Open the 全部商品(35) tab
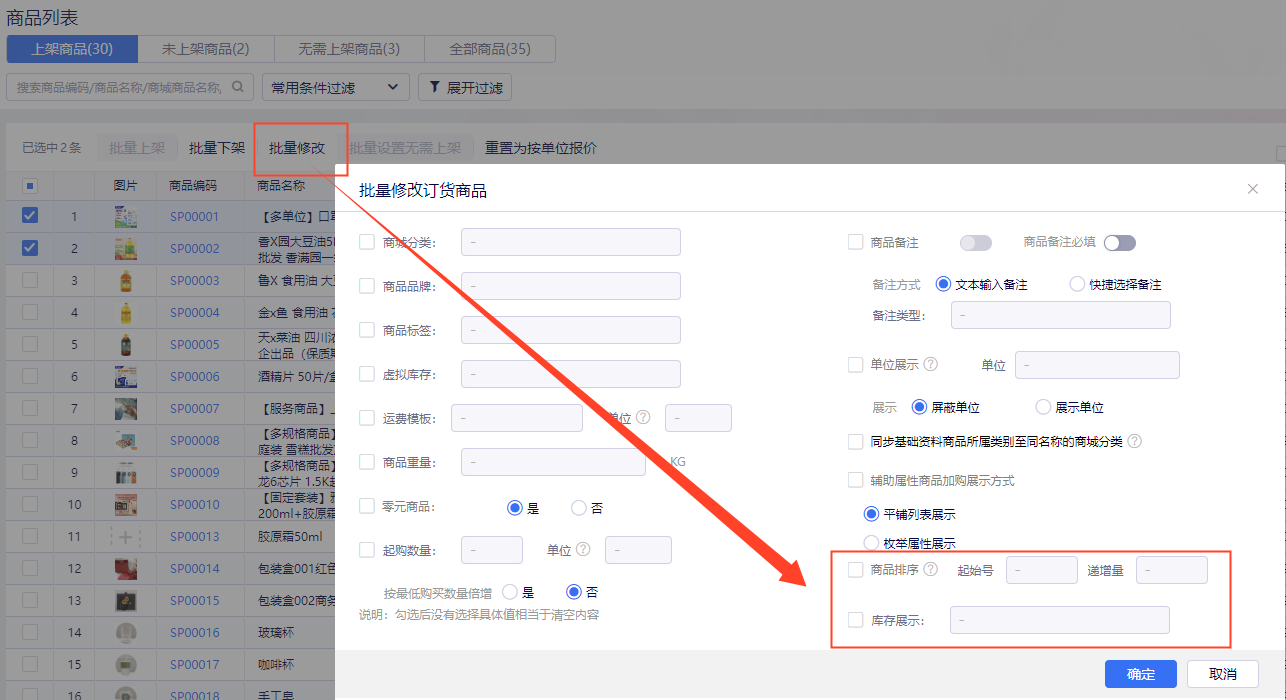 click(490, 49)
